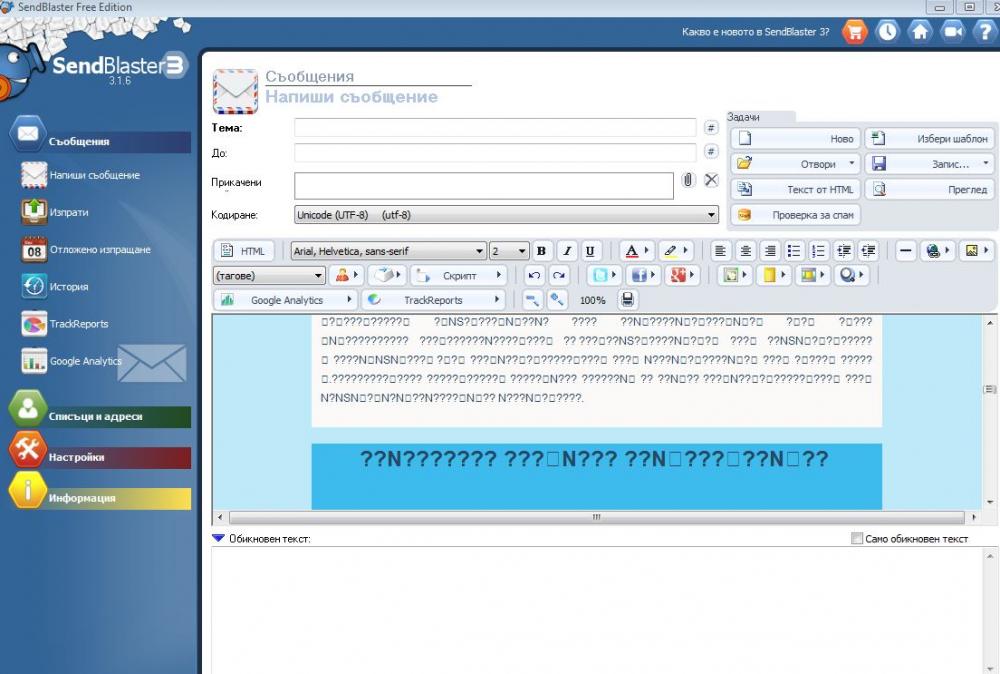Click the Преглед preview button

click(x=930, y=189)
